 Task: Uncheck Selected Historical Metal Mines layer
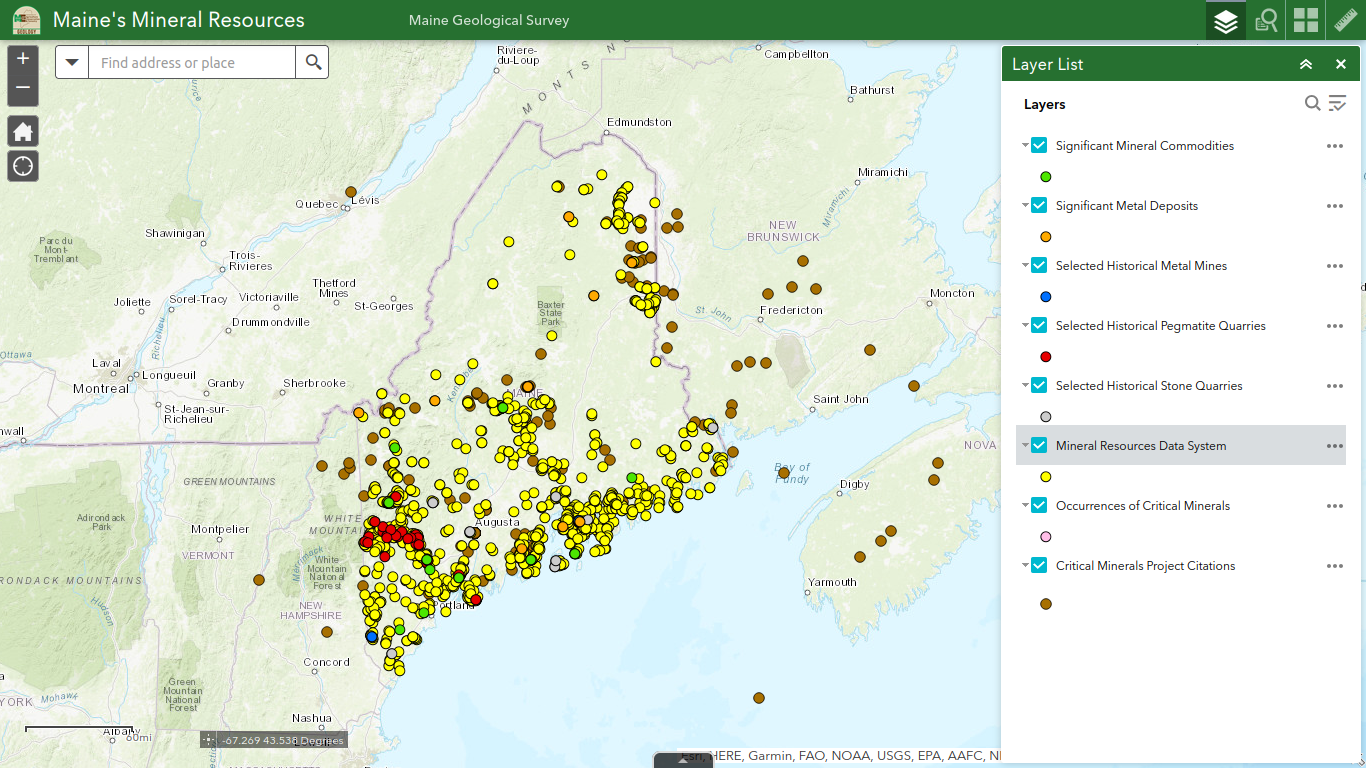1039,265
